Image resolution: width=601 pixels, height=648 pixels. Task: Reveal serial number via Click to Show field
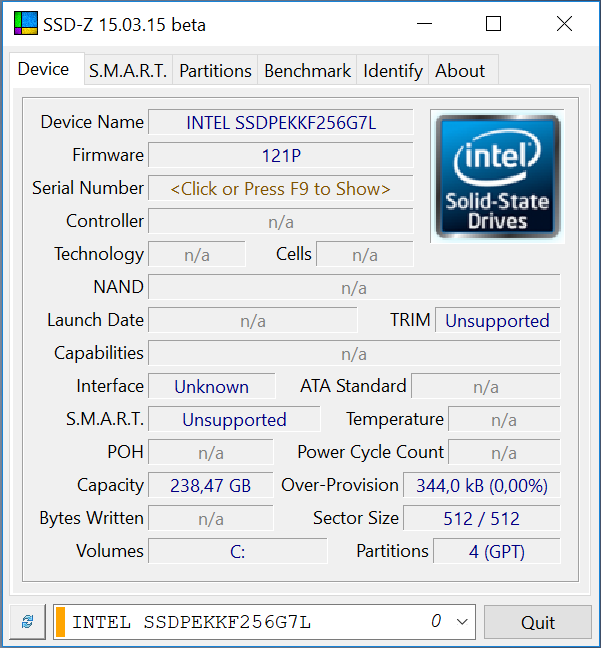pyautogui.click(x=281, y=189)
